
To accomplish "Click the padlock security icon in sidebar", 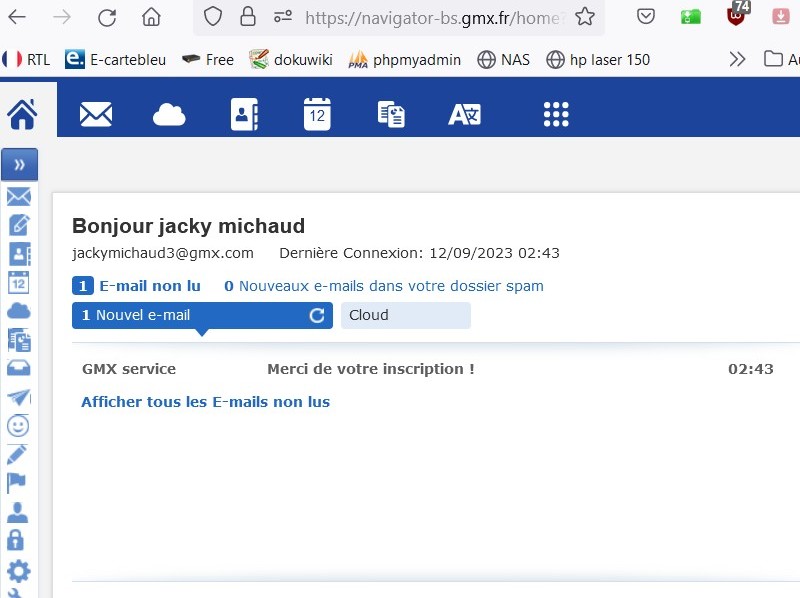I will [17, 541].
